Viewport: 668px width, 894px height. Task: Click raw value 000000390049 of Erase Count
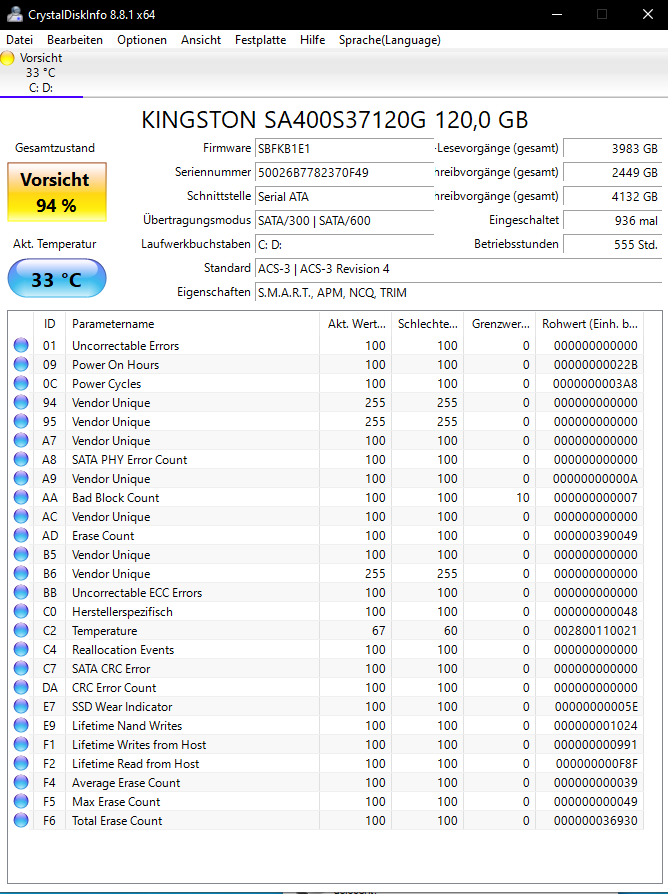click(x=596, y=536)
